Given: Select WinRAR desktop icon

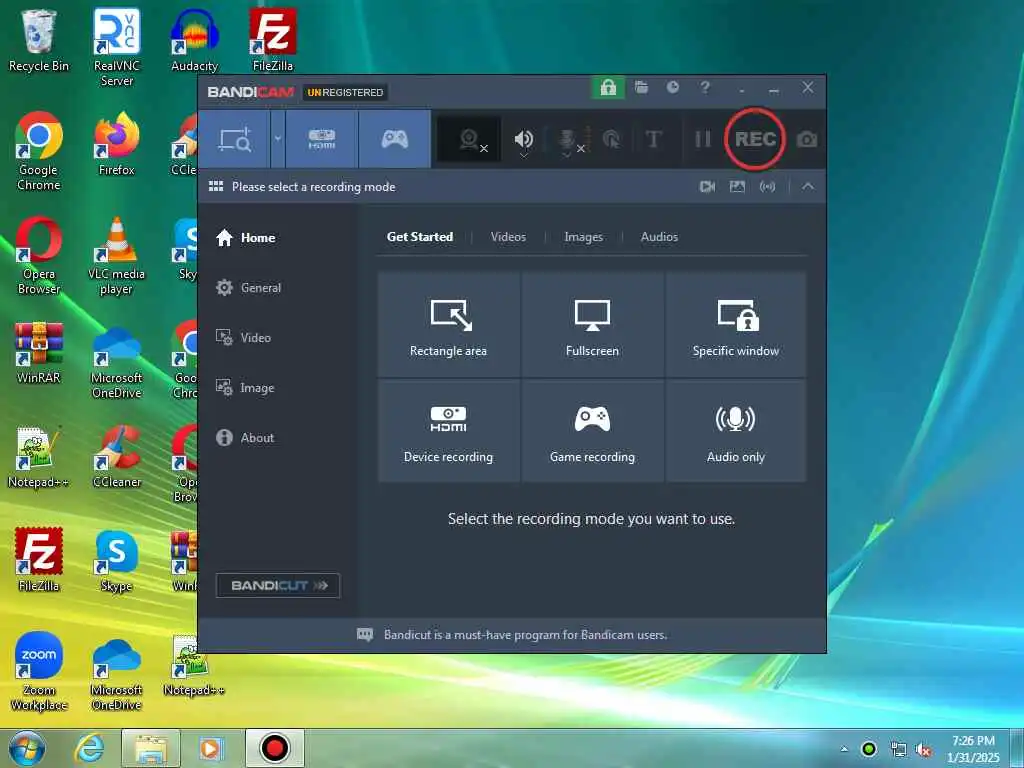Looking at the screenshot, I should click(x=39, y=353).
